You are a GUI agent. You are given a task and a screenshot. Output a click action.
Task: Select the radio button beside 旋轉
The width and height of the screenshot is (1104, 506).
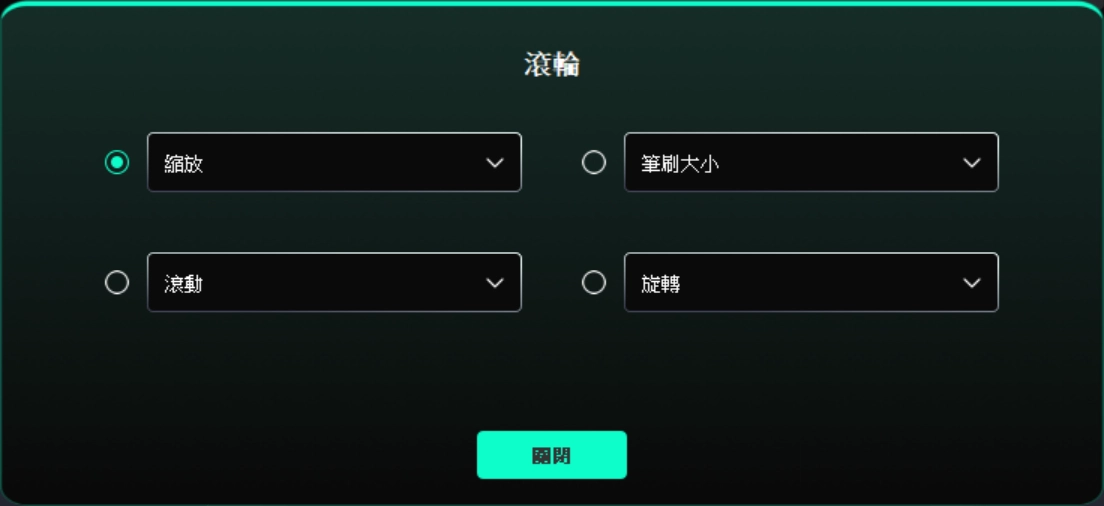click(x=594, y=283)
